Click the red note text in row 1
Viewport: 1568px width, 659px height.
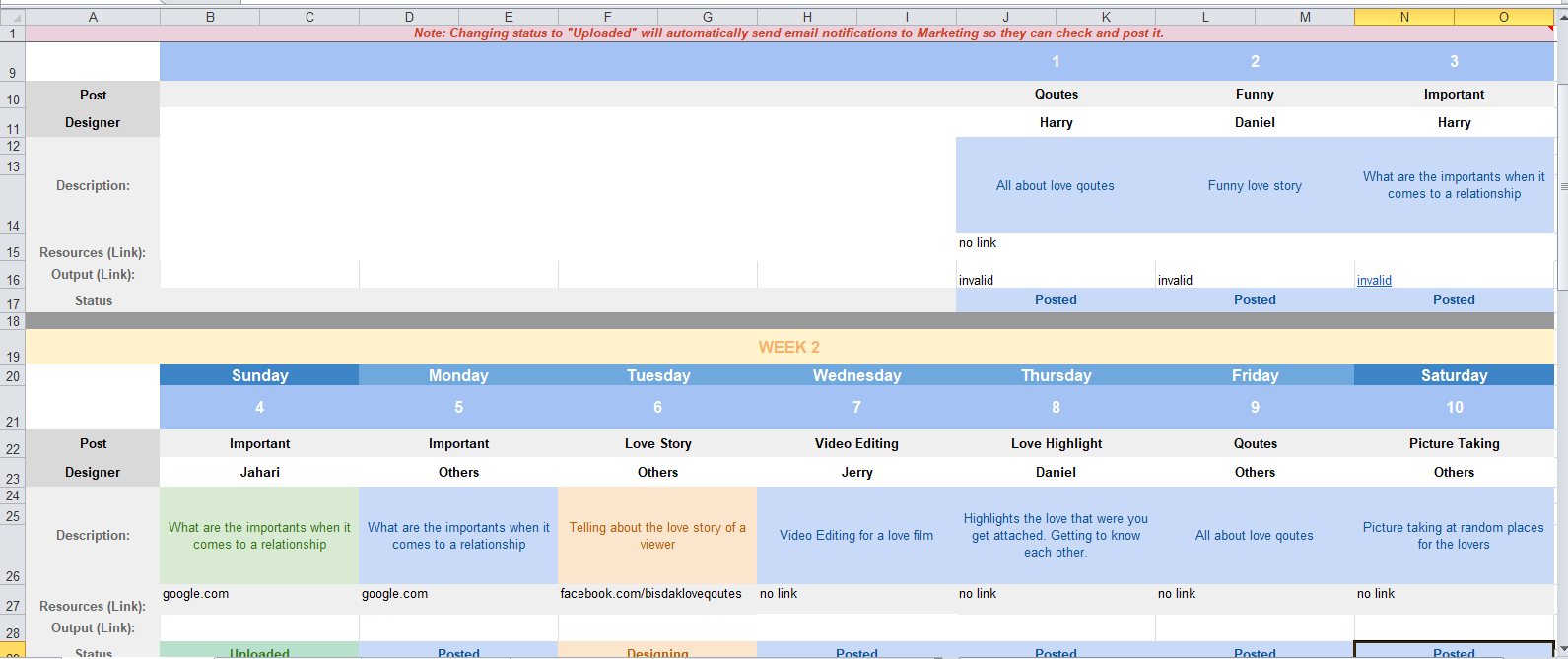(x=788, y=33)
